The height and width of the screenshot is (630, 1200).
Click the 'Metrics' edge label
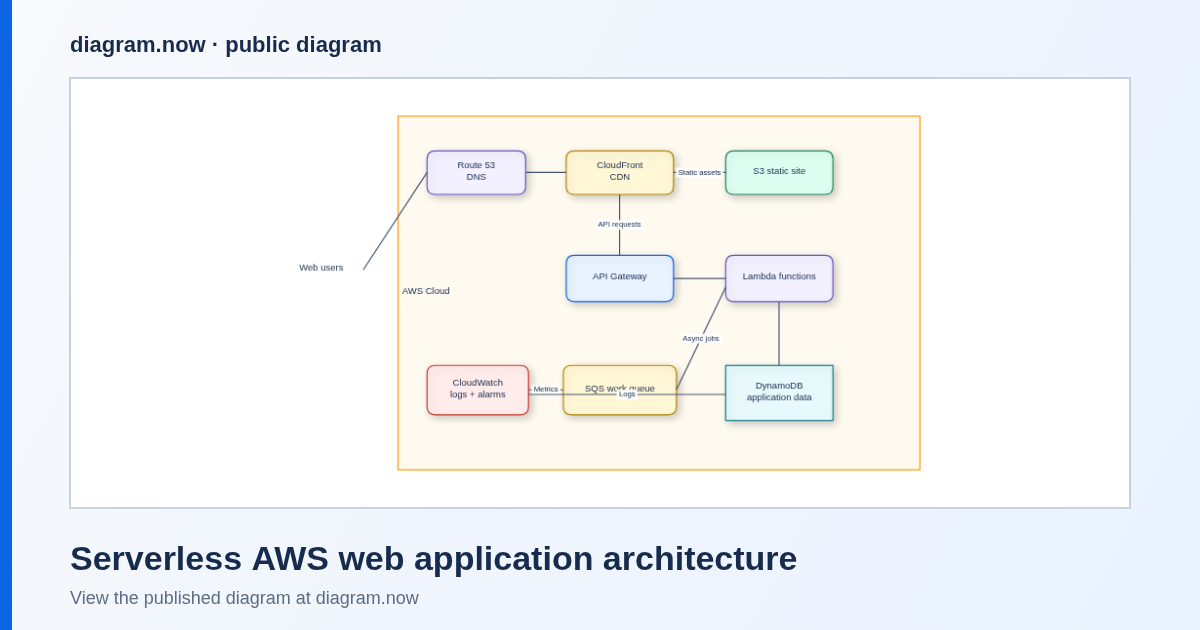point(546,389)
